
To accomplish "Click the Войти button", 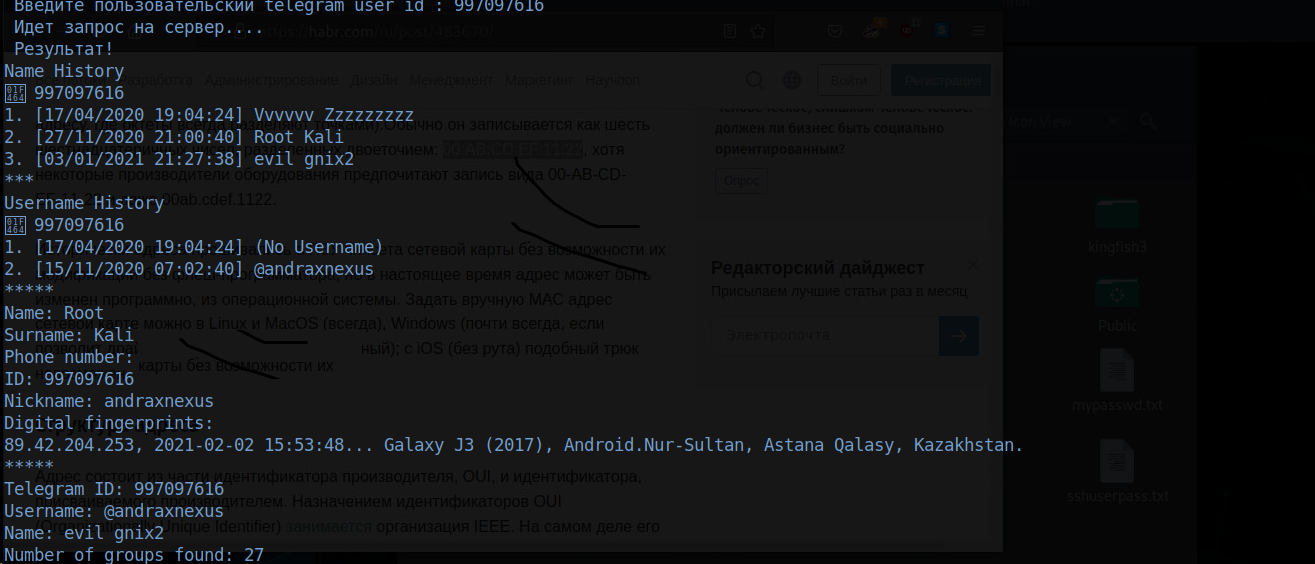I will [849, 80].
